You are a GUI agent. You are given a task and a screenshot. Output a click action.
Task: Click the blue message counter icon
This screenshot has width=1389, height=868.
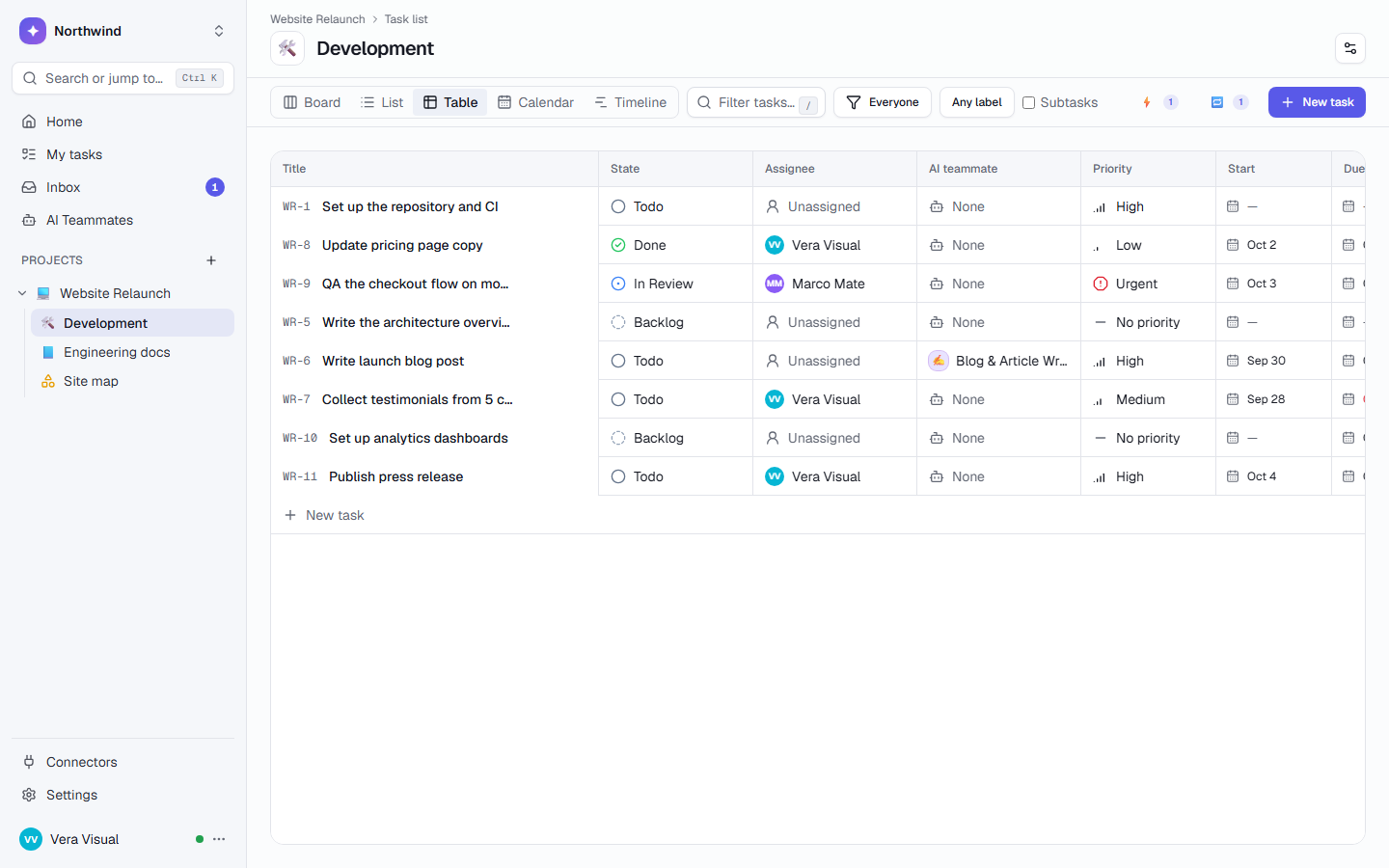pyautogui.click(x=1217, y=102)
